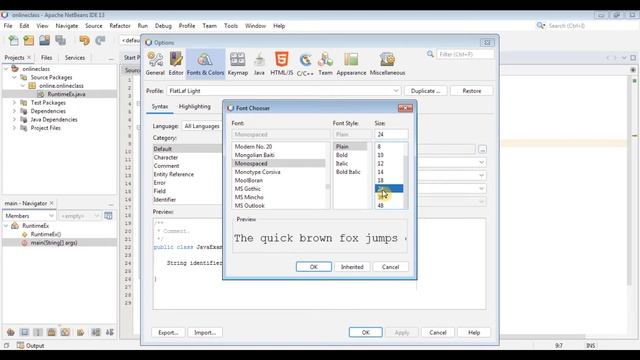Viewport: 640px width, 360px height.
Task: Toggle Sort by Name in Navigator
Action: point(96,332)
